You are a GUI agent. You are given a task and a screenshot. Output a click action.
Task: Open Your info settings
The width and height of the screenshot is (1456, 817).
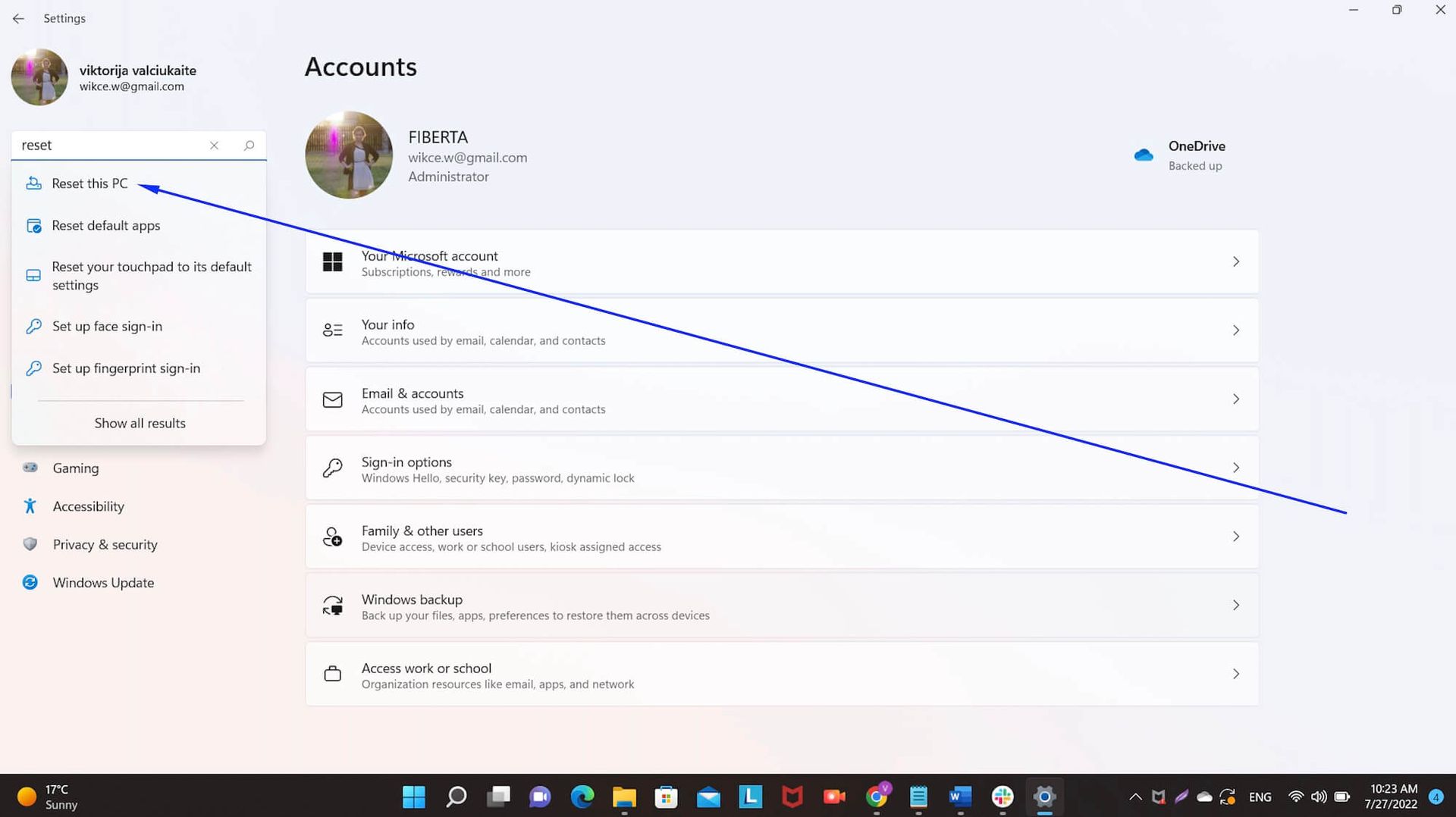pos(782,330)
